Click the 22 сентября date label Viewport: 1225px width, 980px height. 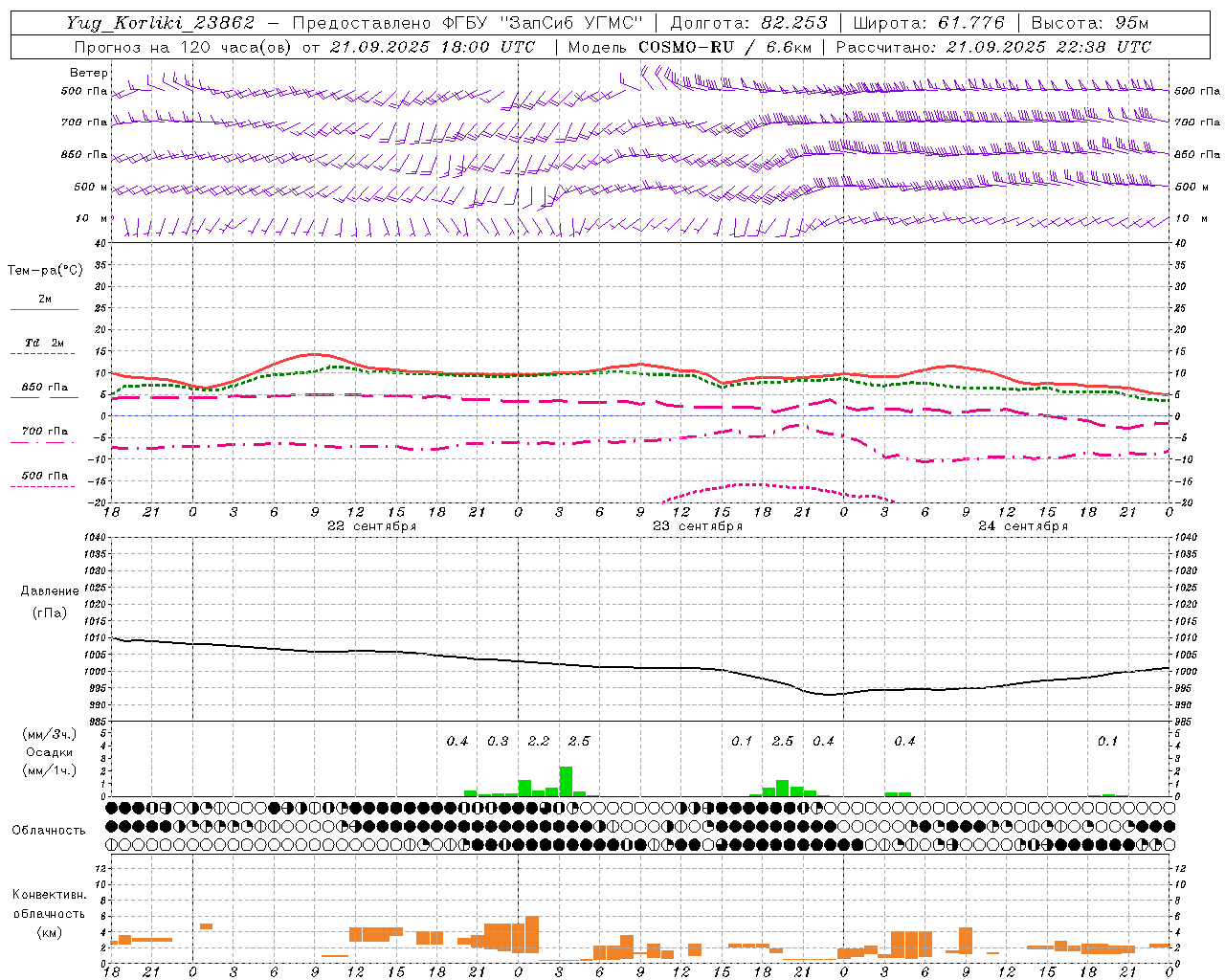click(x=371, y=526)
